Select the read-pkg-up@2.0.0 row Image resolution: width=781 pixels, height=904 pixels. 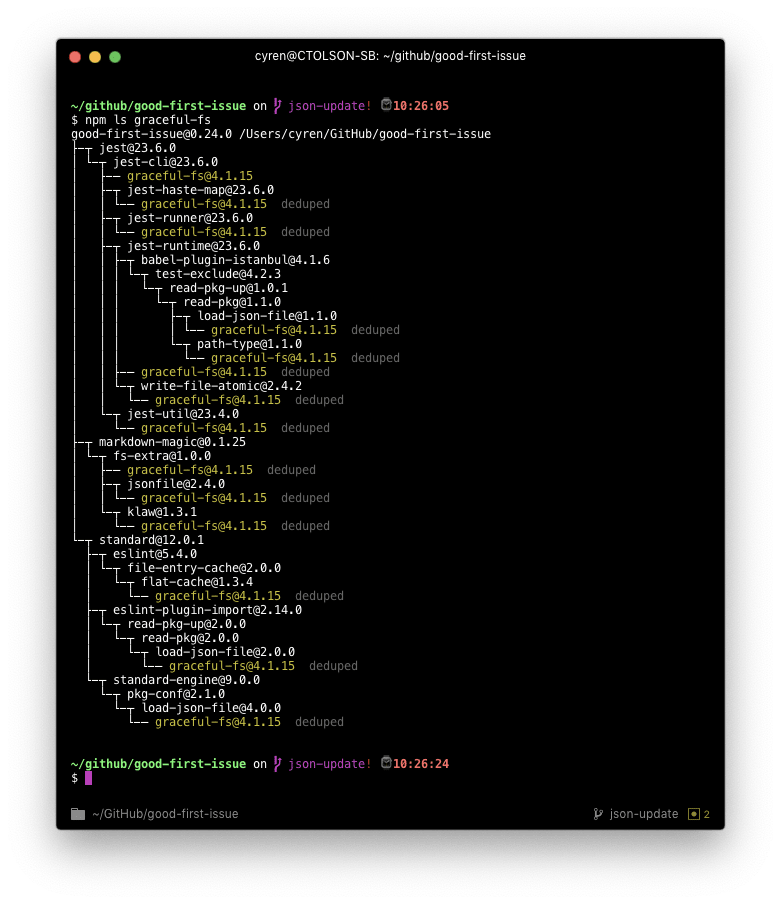tap(187, 624)
